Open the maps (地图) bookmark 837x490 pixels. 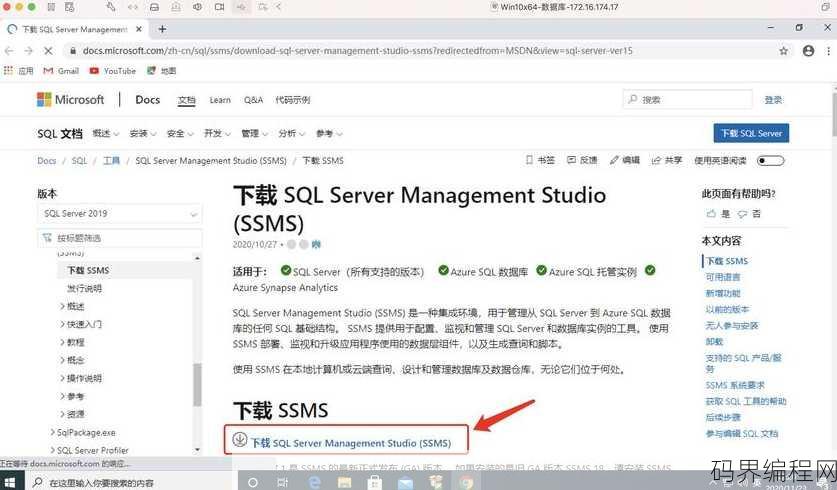tap(162, 70)
